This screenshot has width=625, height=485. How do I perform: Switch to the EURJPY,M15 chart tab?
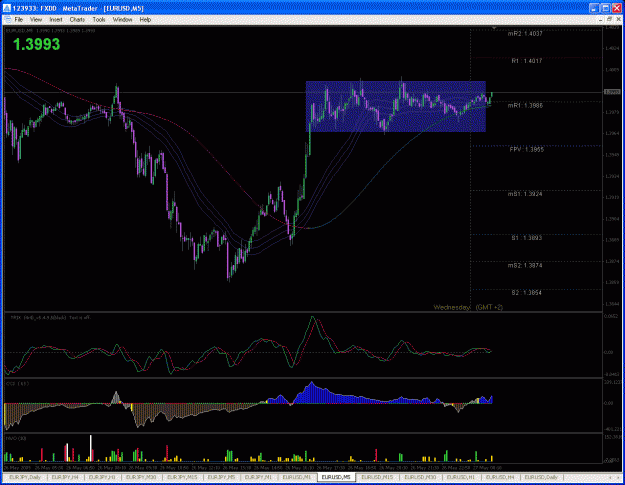coord(182,477)
